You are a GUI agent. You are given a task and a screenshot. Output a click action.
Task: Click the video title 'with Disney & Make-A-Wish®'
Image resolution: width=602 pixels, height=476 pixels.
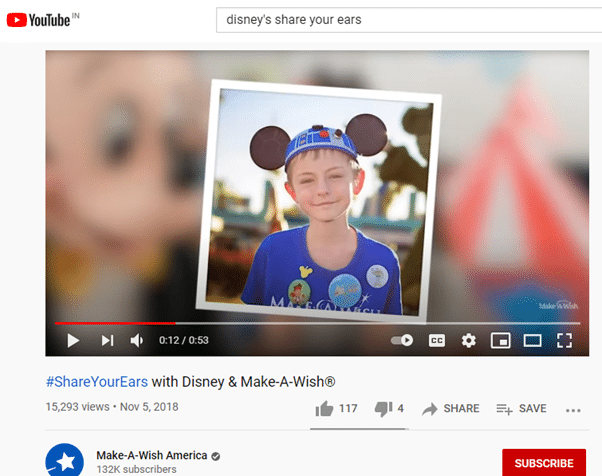click(x=243, y=382)
